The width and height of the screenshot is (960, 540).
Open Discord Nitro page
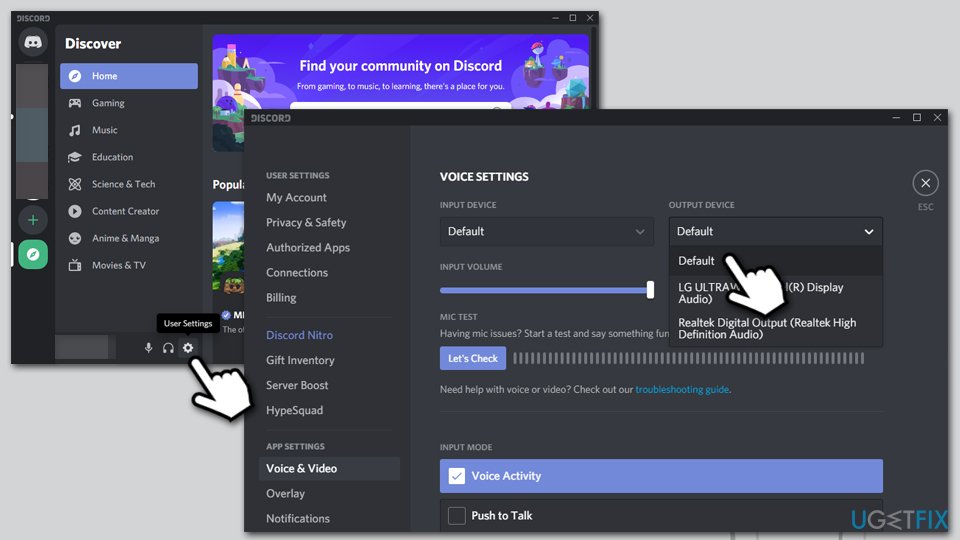click(299, 335)
